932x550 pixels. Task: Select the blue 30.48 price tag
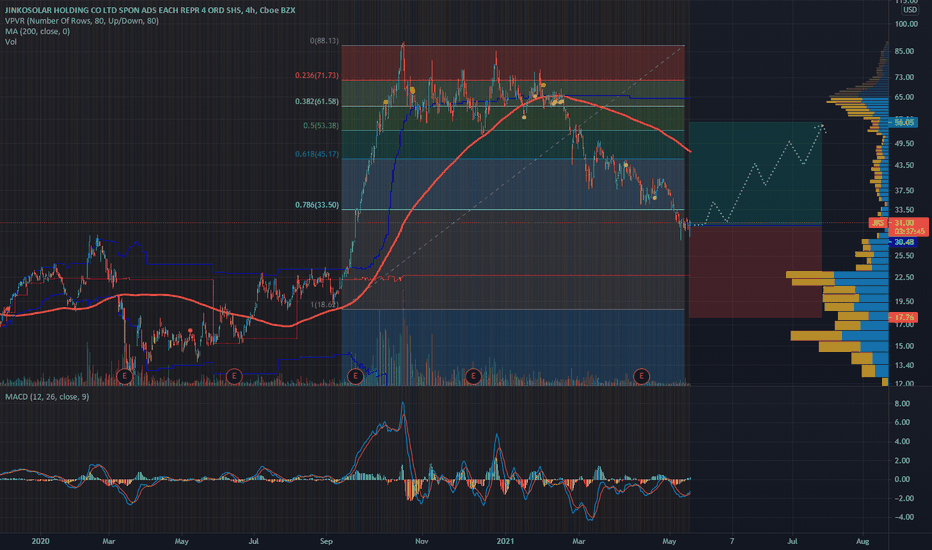tap(903, 242)
